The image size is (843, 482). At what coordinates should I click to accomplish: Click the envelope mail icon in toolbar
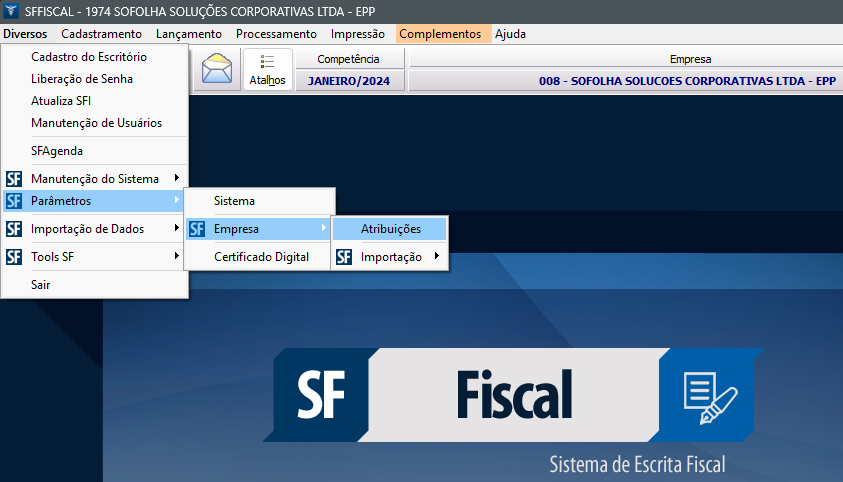[216, 70]
